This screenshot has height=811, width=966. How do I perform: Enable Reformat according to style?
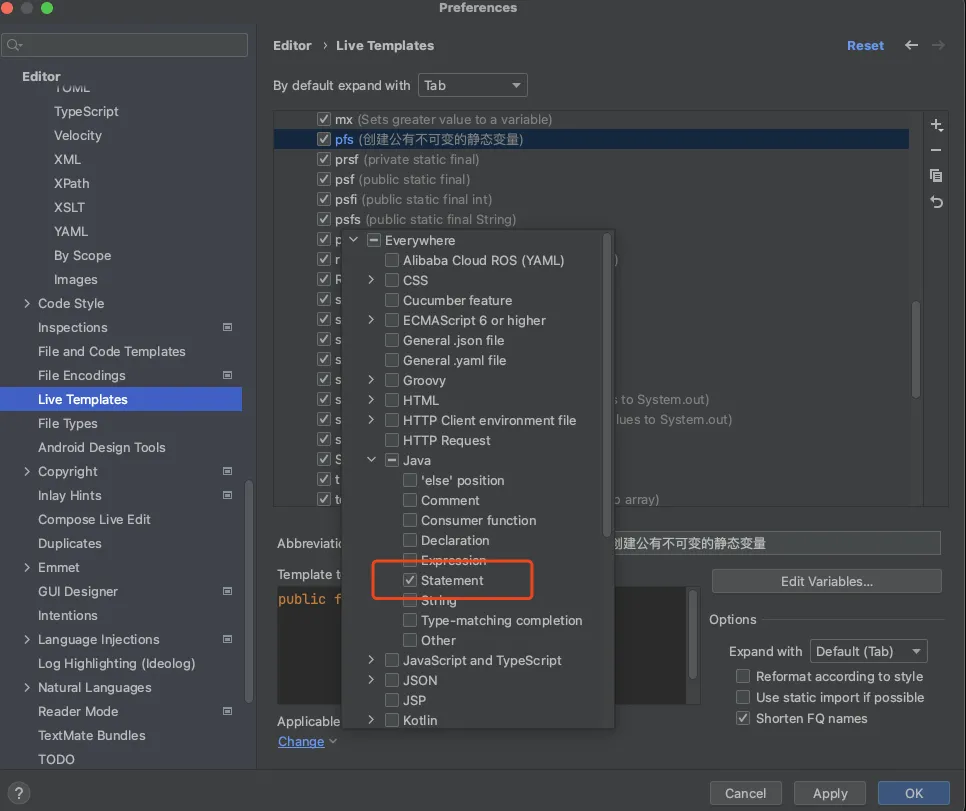(743, 677)
